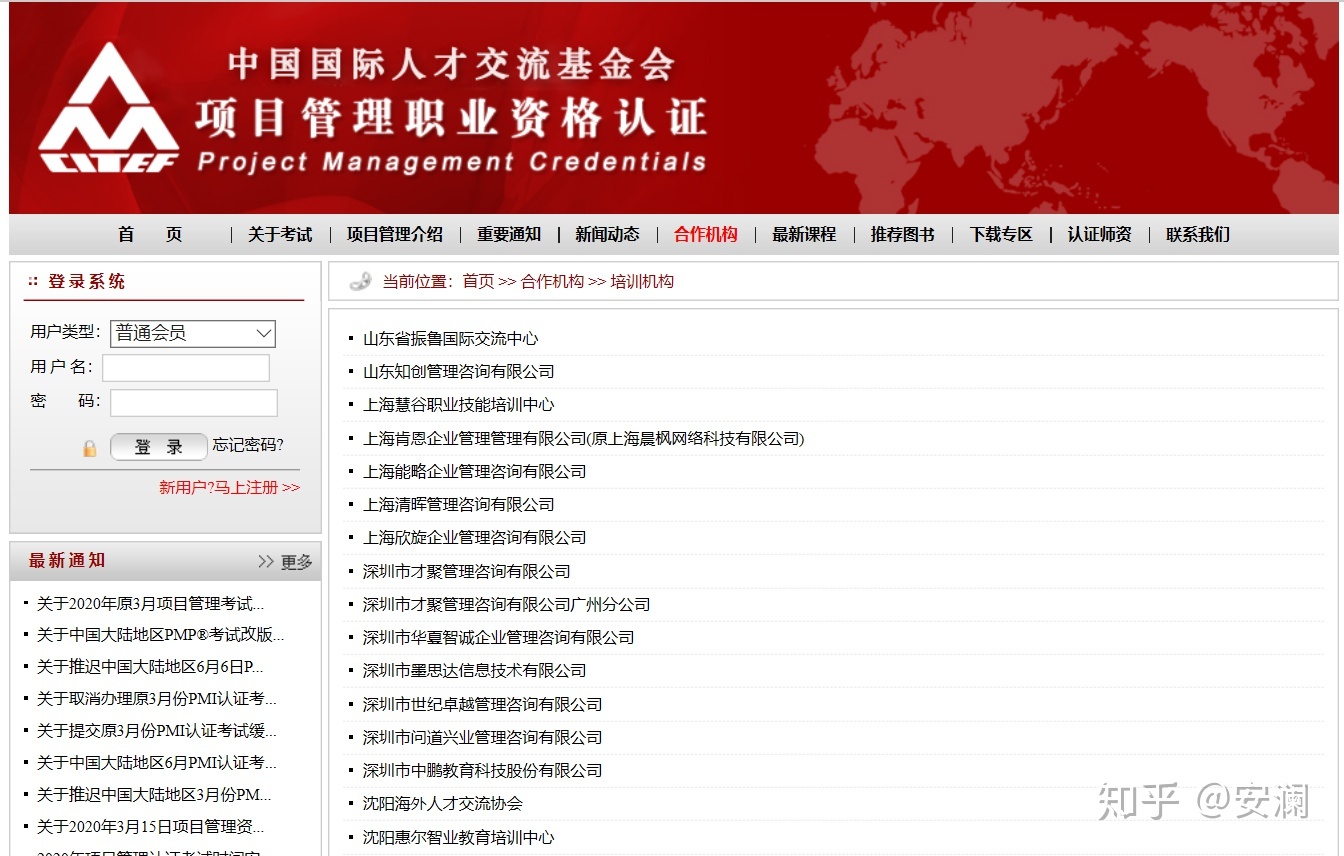This screenshot has height=856, width=1344.
Task: Open the 下载专区 menu item
Action: [x=1001, y=234]
